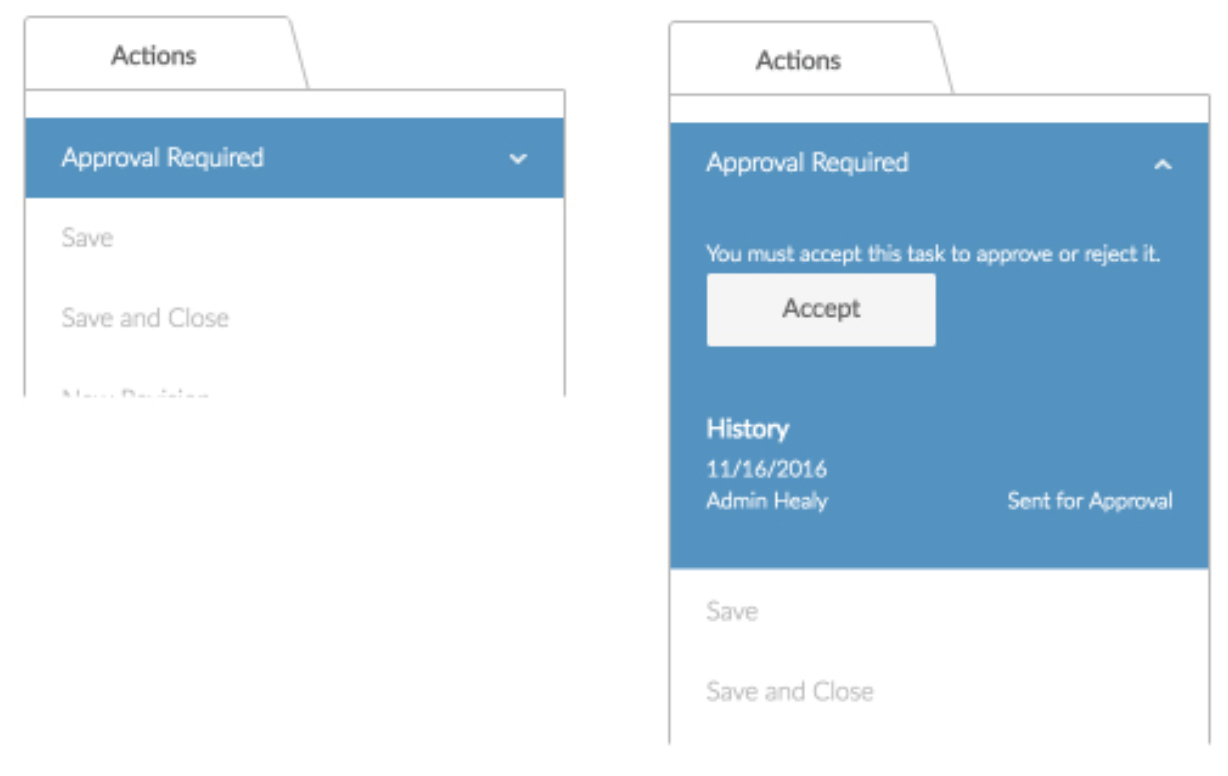Click blank blue area beside the Accept button
This screenshot has width=1228, height=776.
click(x=1060, y=310)
